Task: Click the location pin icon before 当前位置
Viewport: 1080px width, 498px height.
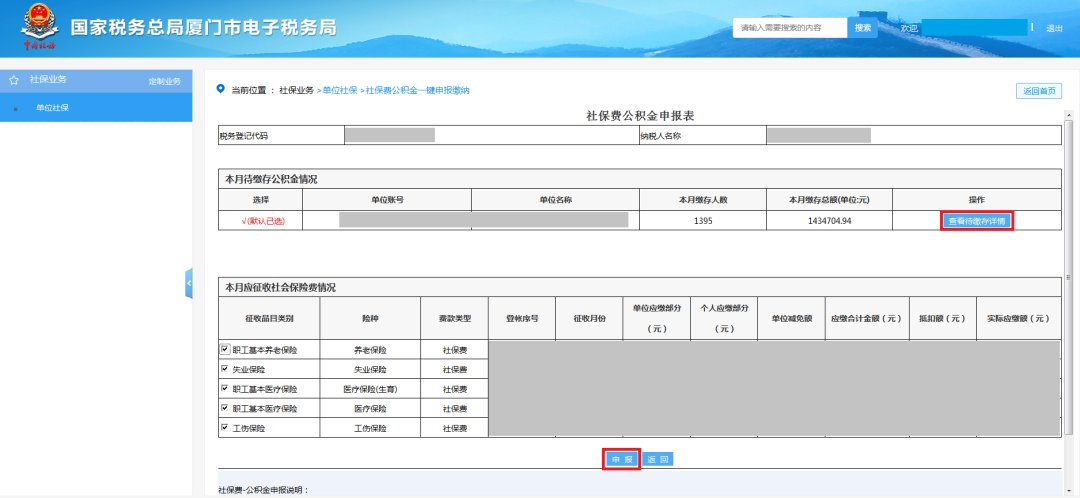Action: pyautogui.click(x=220, y=90)
